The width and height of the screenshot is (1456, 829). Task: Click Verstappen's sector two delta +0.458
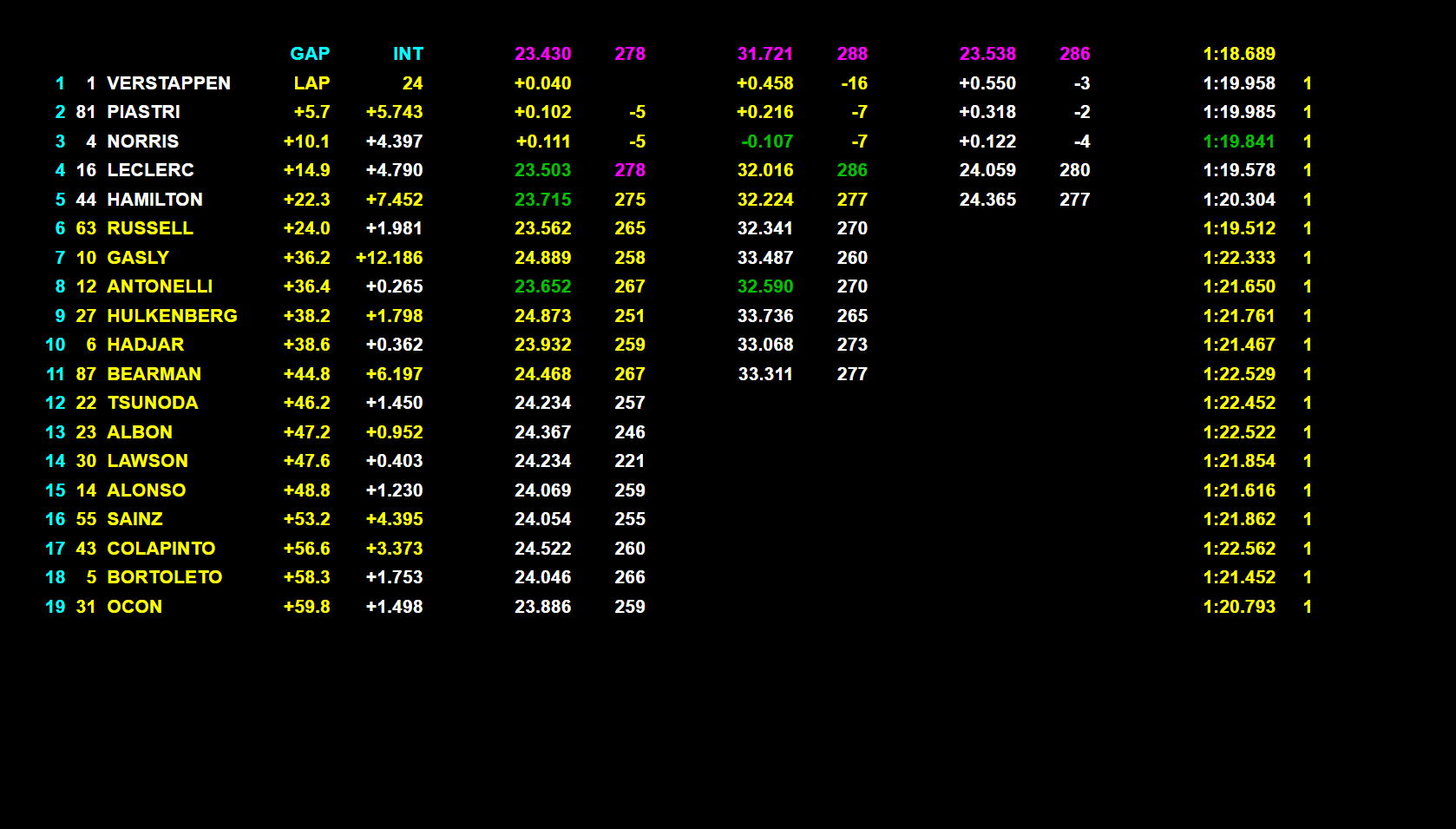[765, 83]
